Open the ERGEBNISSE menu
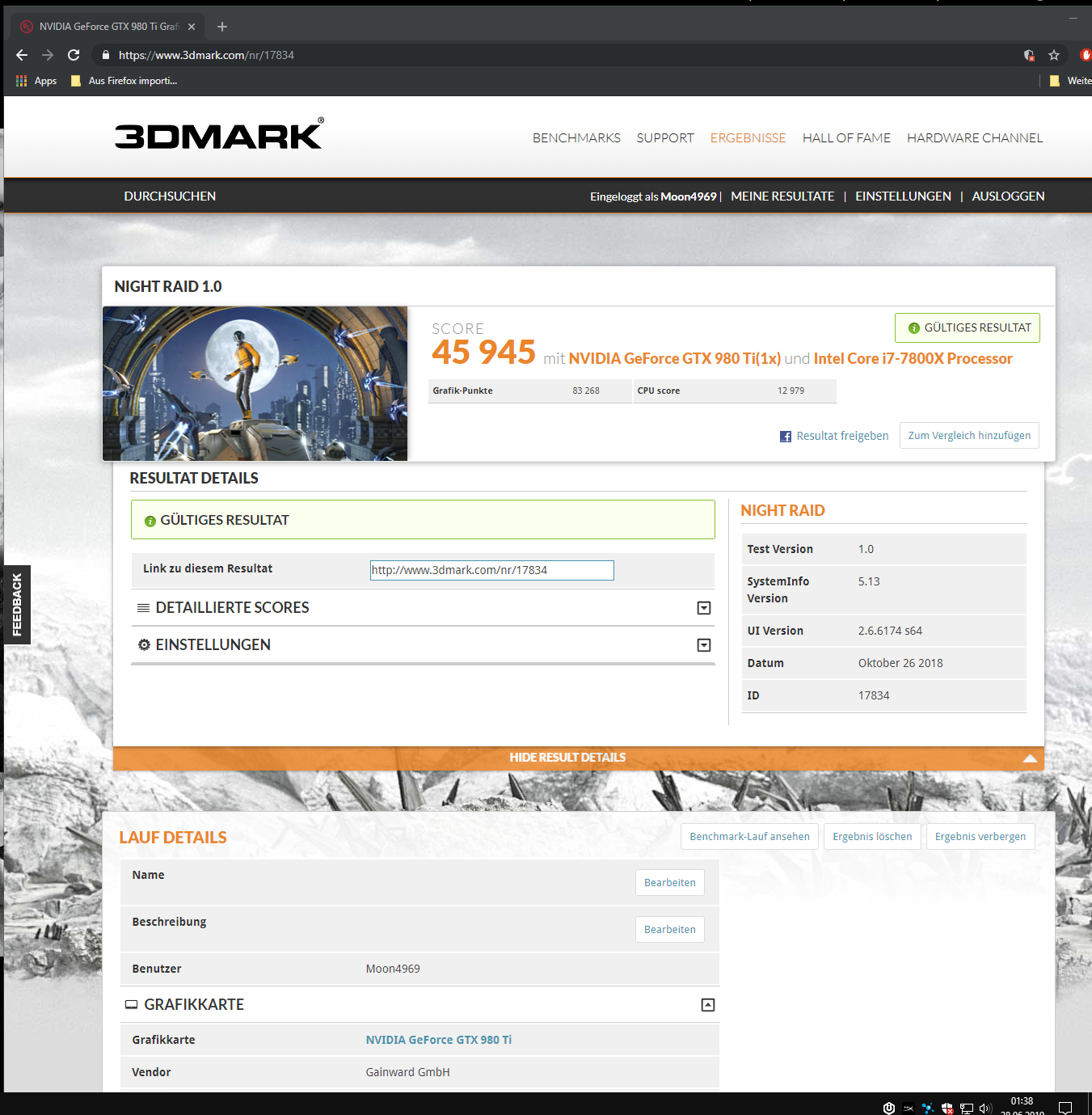Viewport: 1092px width, 1115px height. (x=748, y=138)
